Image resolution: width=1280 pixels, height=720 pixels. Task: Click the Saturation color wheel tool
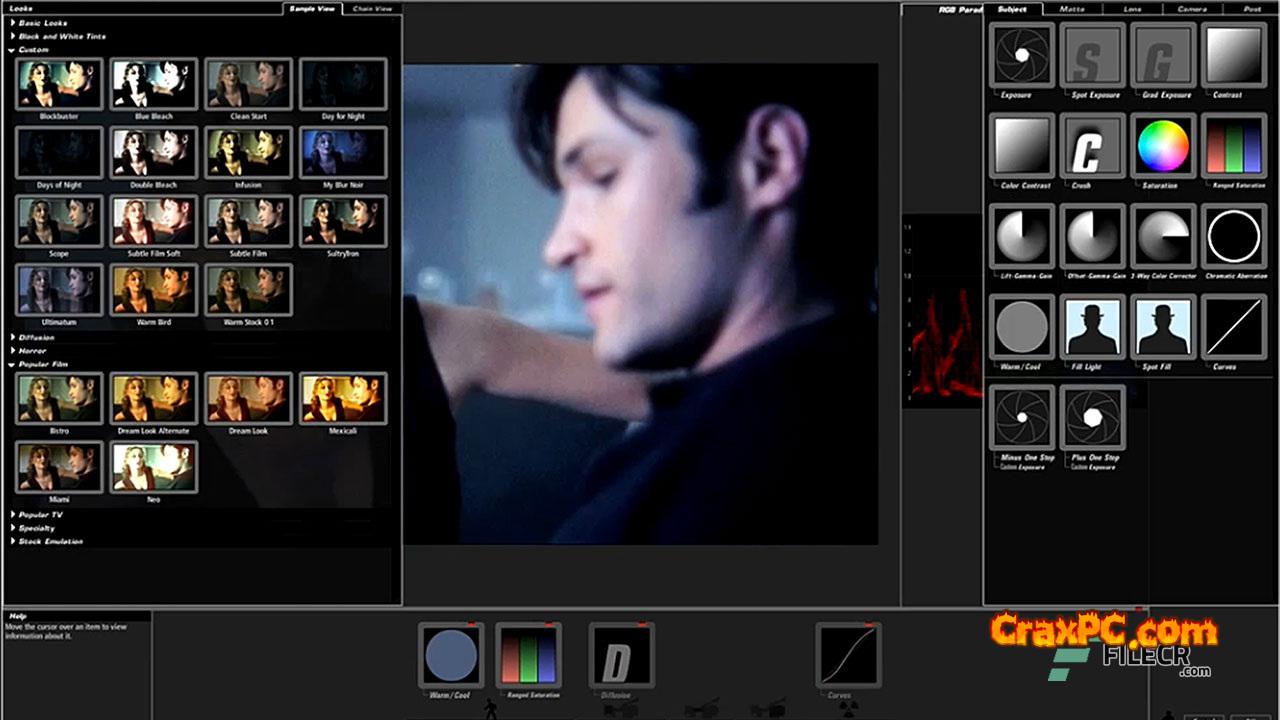point(1163,147)
